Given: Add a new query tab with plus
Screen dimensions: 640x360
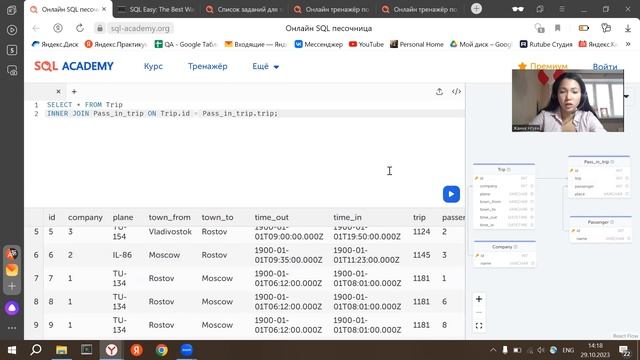Looking at the screenshot, I should click(x=74, y=91).
